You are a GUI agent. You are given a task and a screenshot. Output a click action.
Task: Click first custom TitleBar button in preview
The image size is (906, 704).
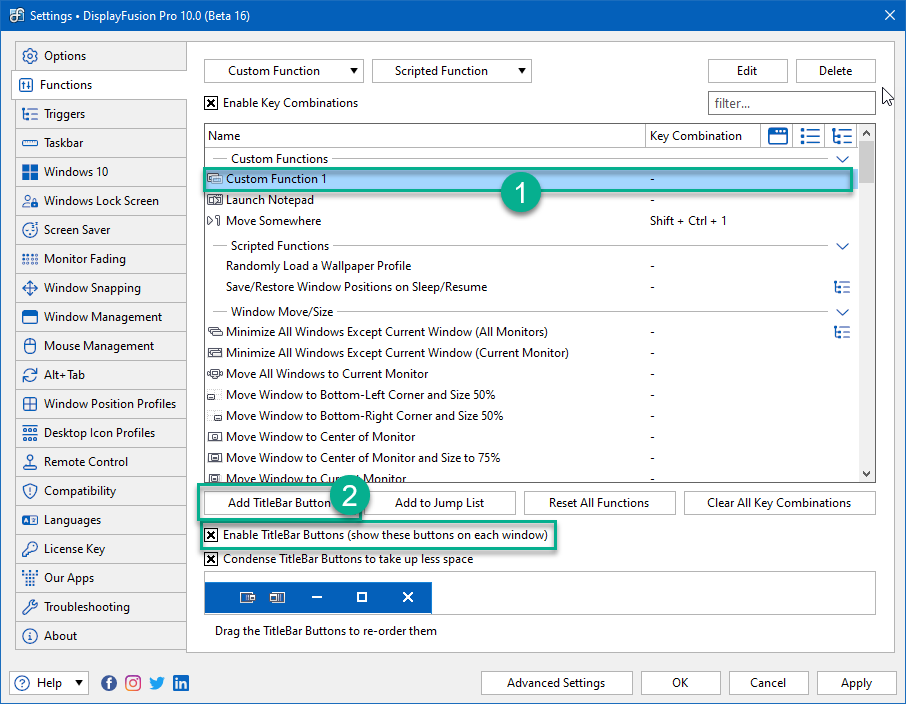pos(247,597)
